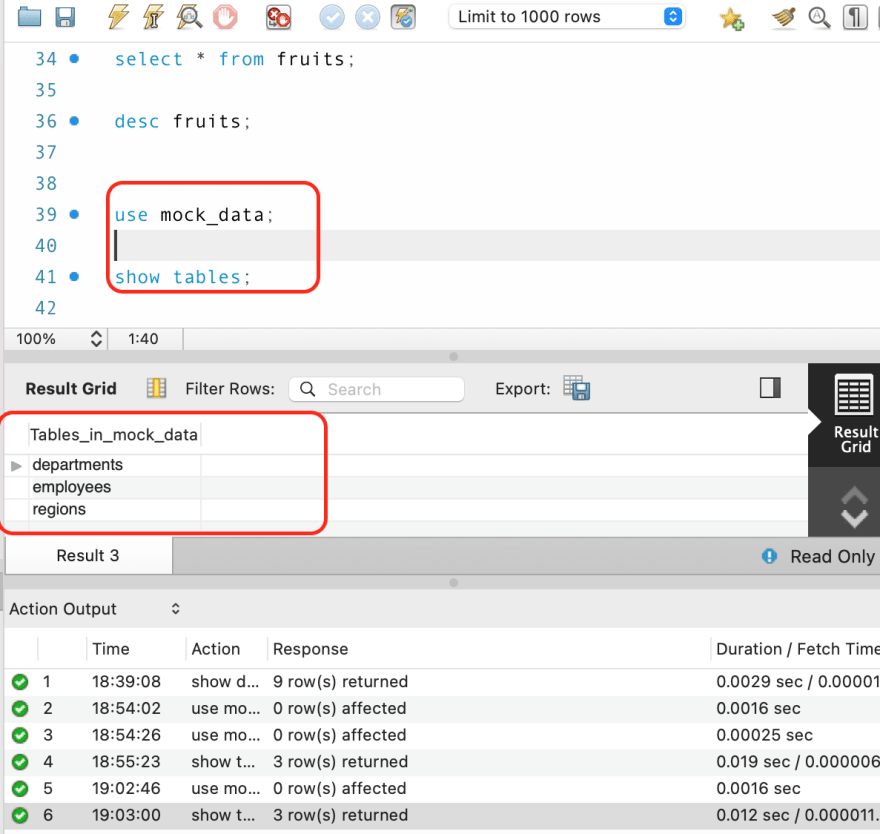
Task: Place cursor in 'select * from fruits;' line
Action: 235,59
